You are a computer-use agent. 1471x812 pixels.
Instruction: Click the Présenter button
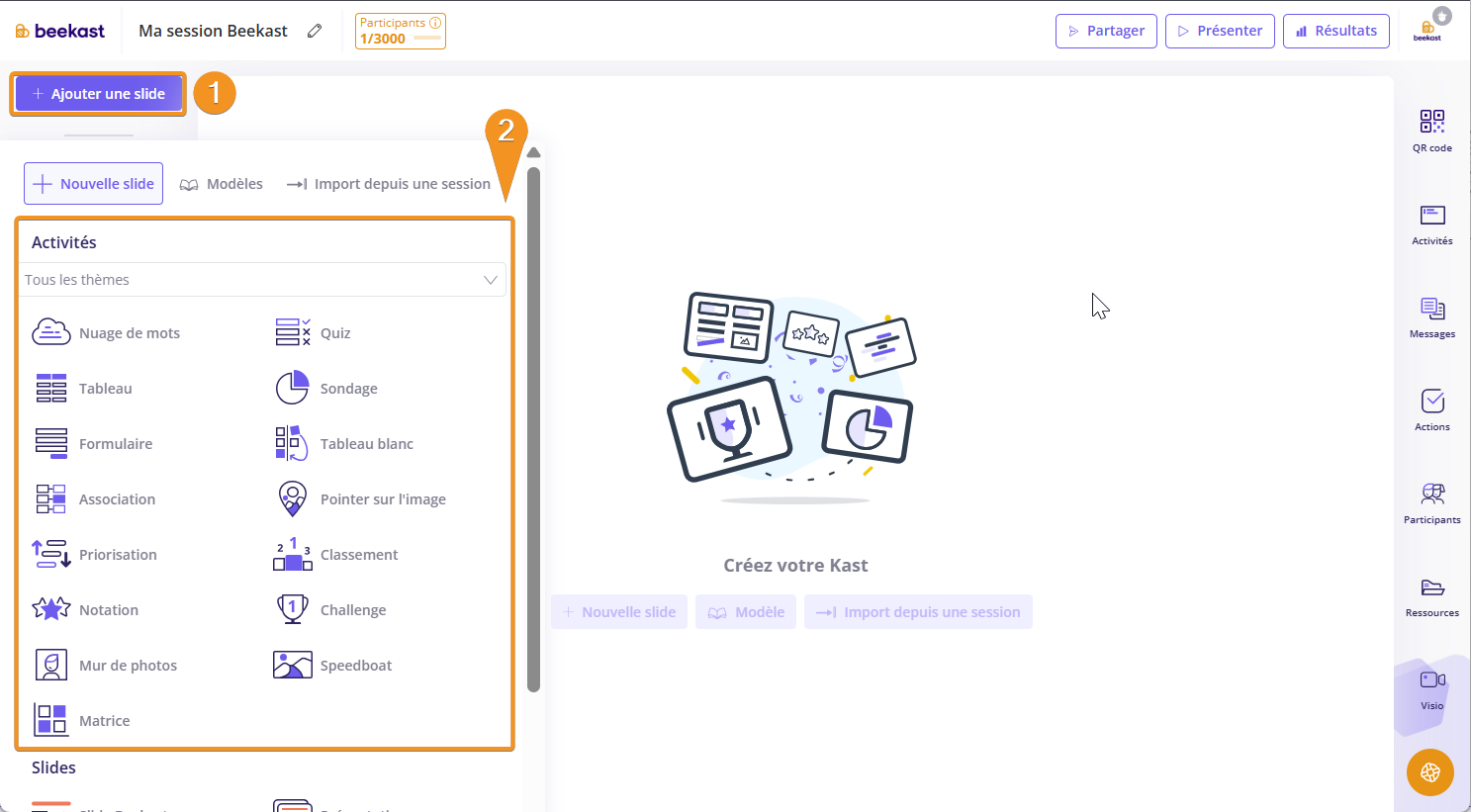[1219, 31]
